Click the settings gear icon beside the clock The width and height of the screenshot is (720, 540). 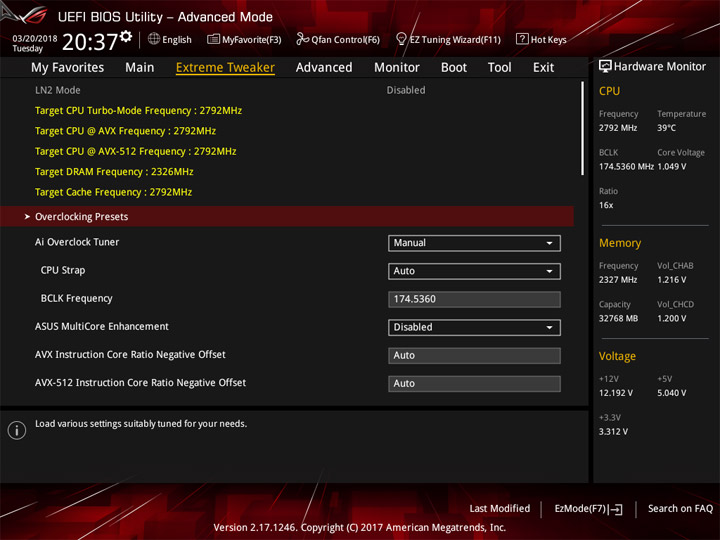click(126, 37)
